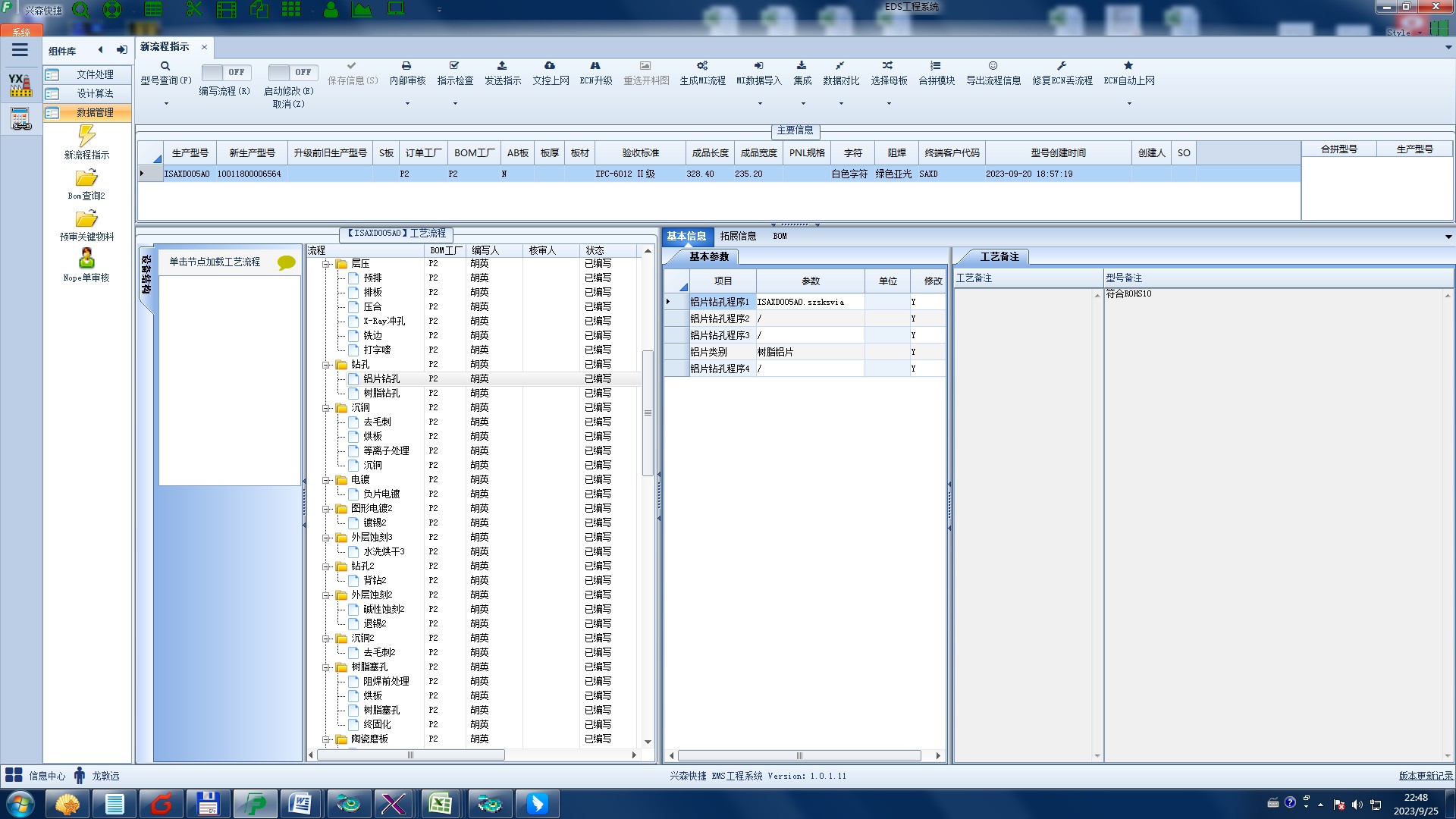Screen dimensions: 1456x819
Task: Open 内部审核 printer icon
Action: [406, 66]
